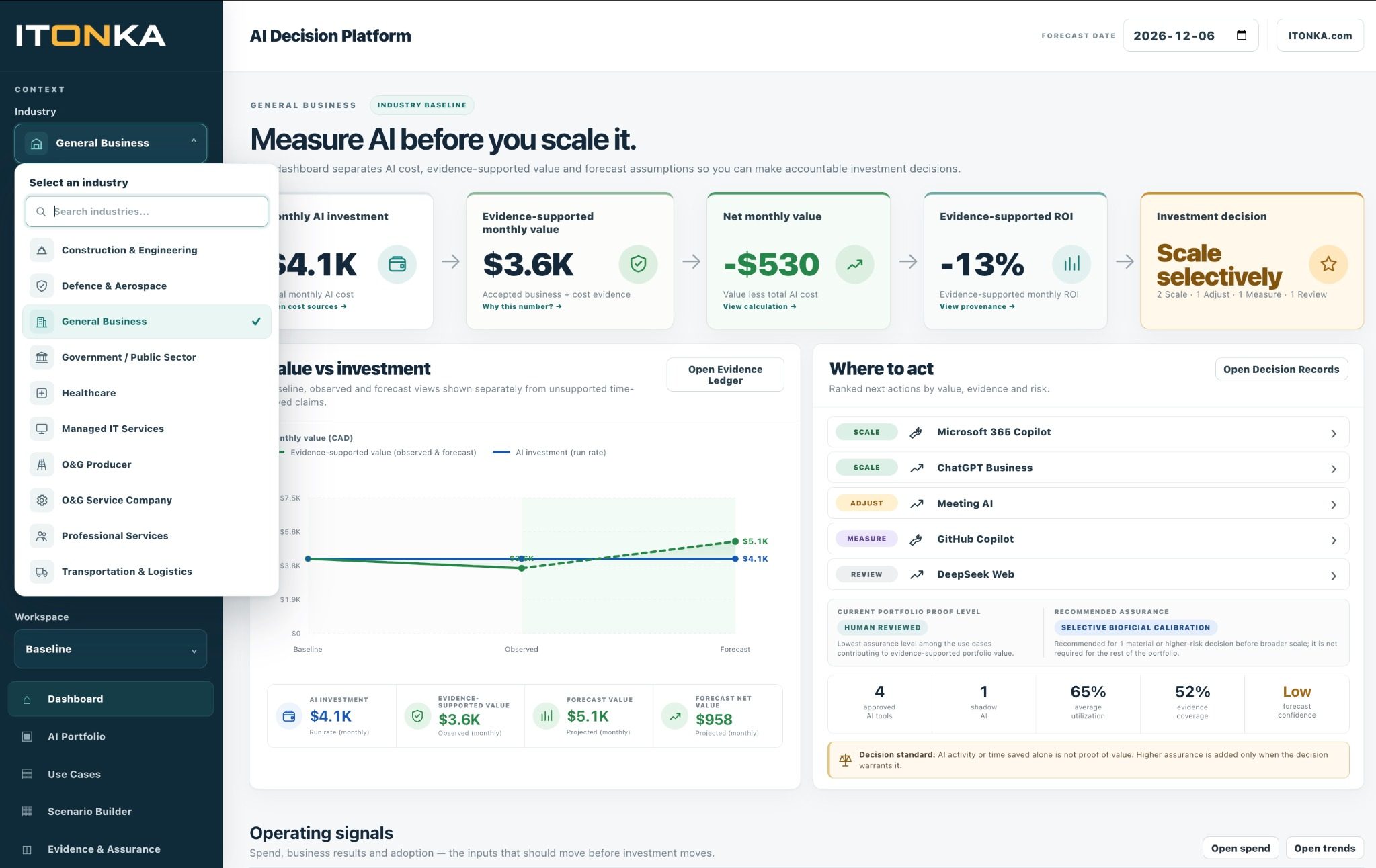Click the O&G Producer derrick icon

point(42,464)
